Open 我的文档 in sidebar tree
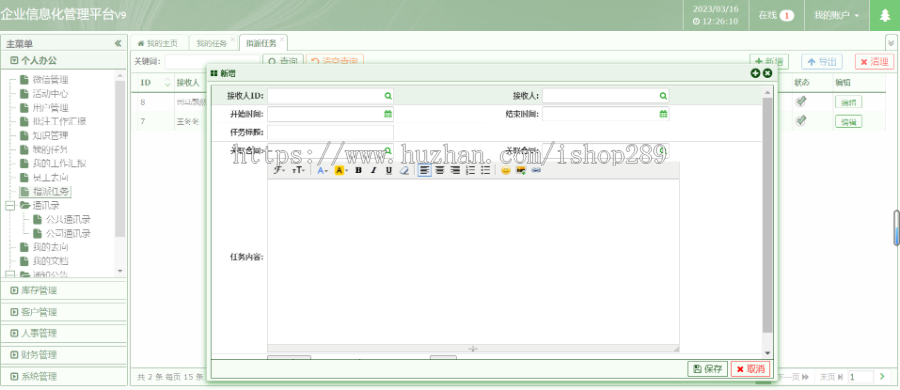 [51, 261]
